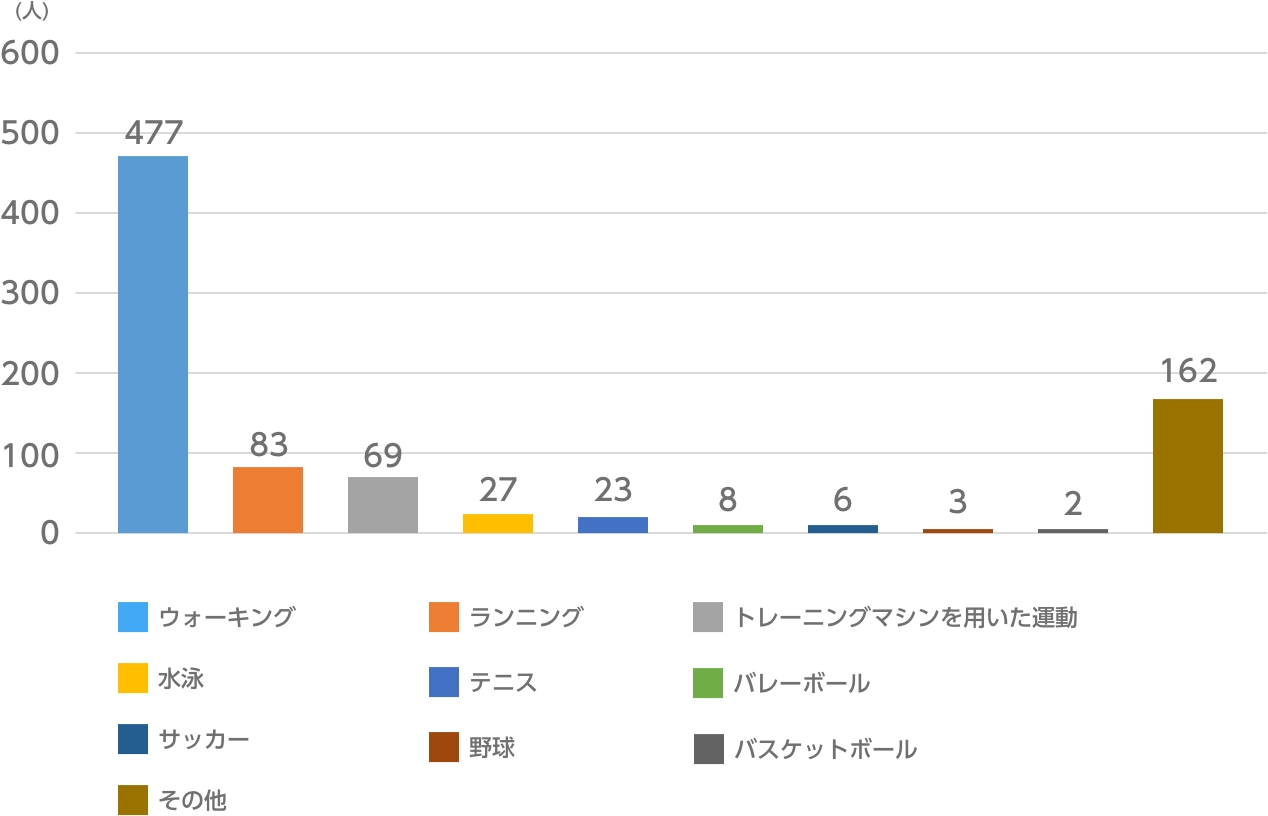Click the バスケットボール legend text label
The height and width of the screenshot is (816, 1268).
(x=825, y=749)
